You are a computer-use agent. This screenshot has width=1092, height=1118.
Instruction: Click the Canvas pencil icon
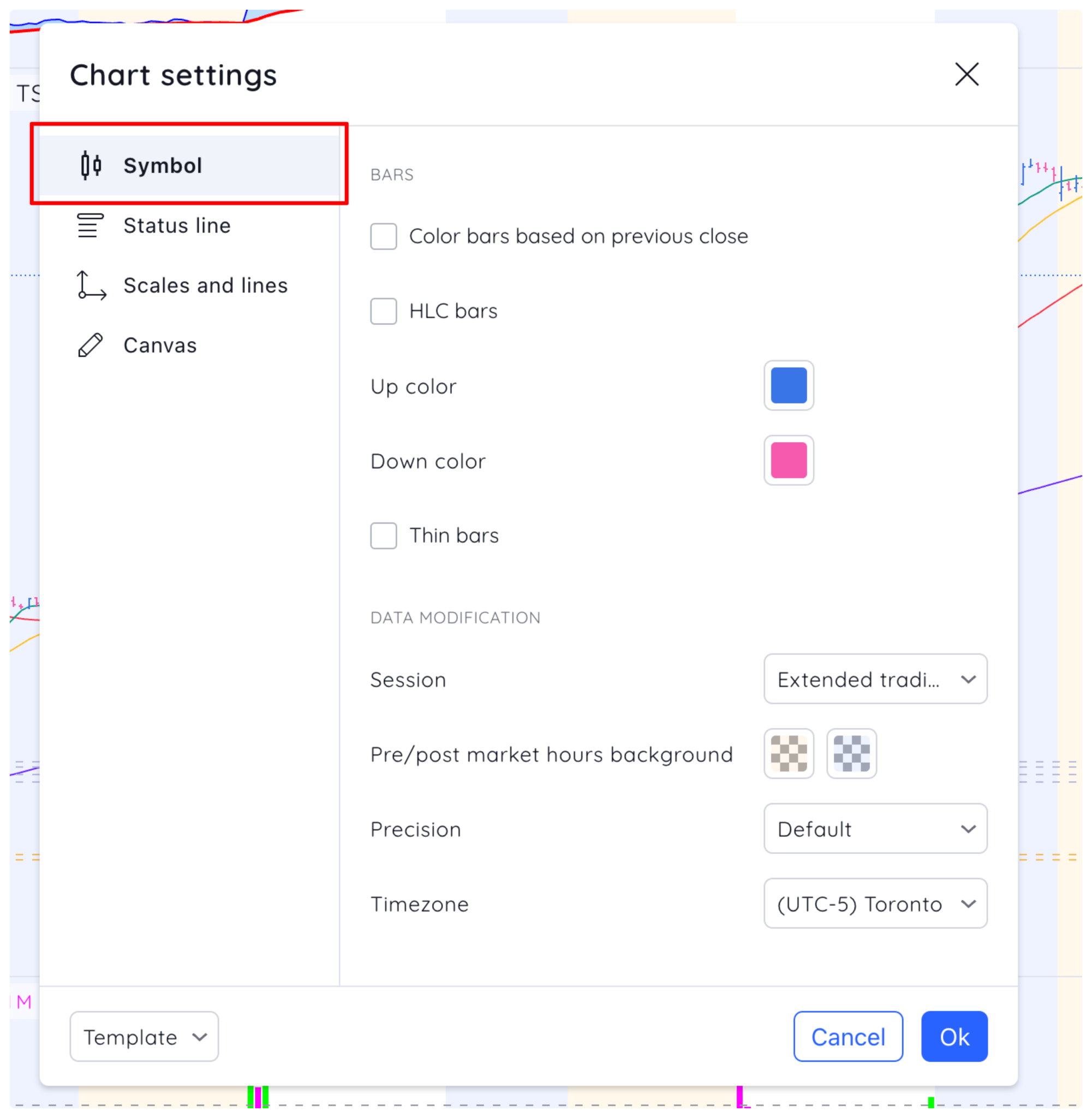click(x=91, y=346)
